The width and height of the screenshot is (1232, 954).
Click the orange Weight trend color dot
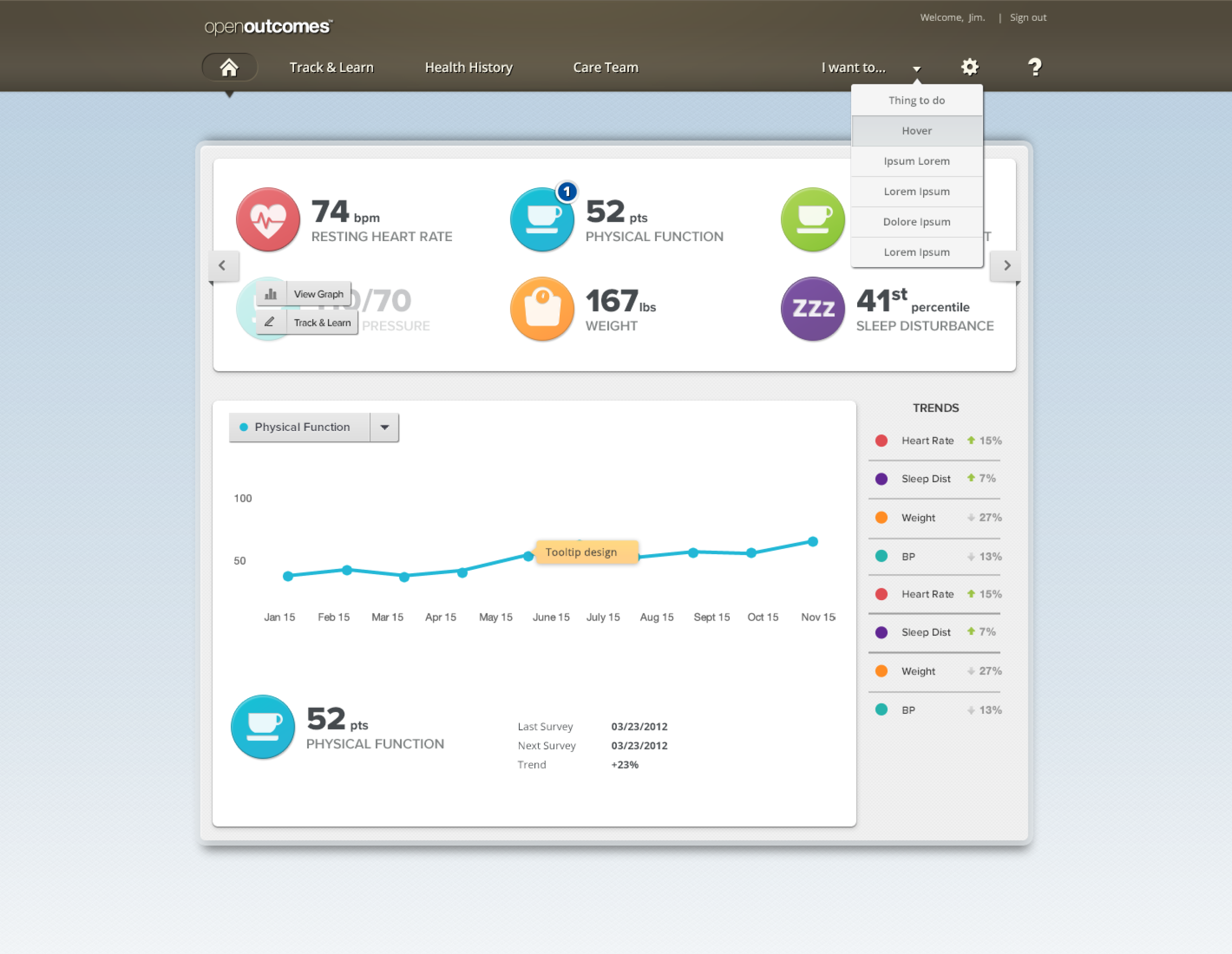(x=881, y=518)
